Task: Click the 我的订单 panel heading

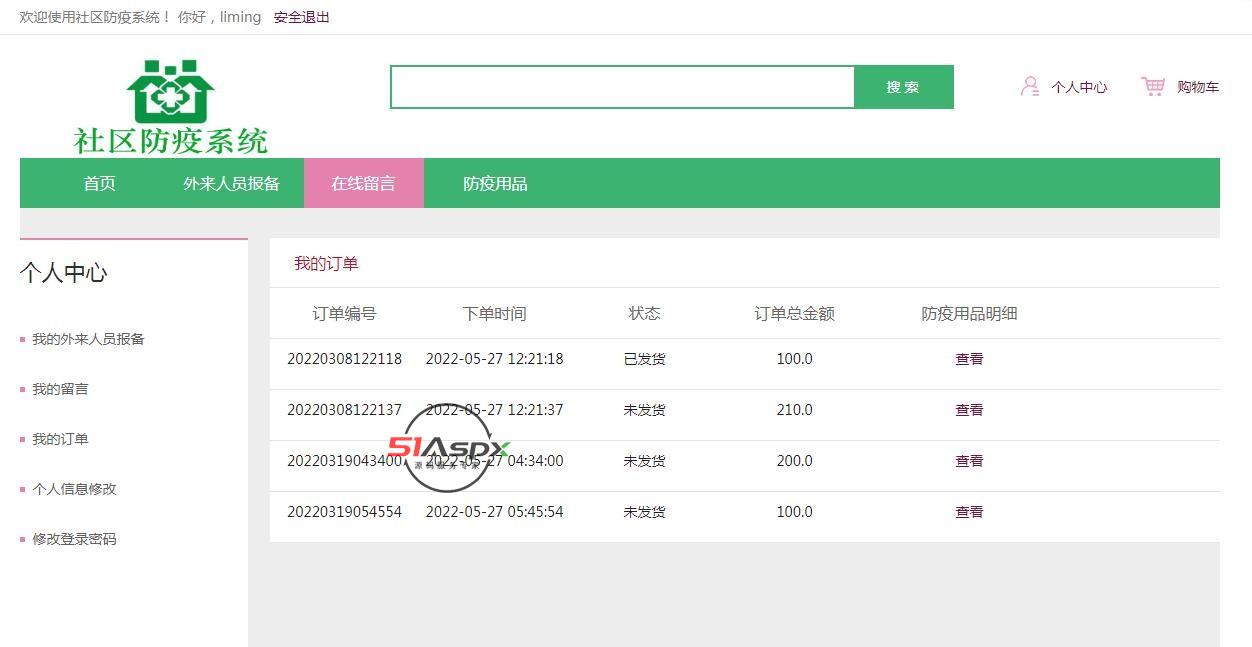Action: click(326, 264)
